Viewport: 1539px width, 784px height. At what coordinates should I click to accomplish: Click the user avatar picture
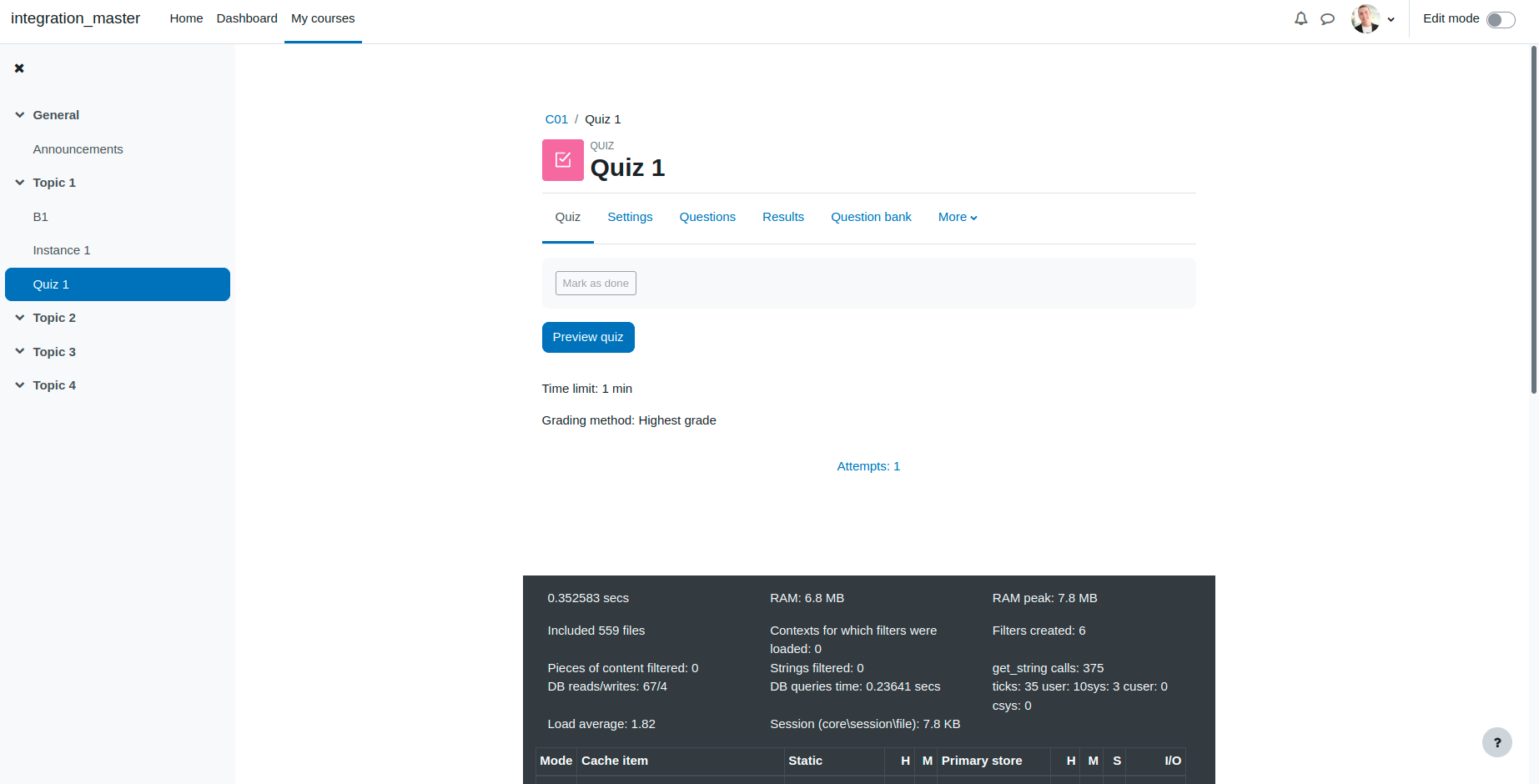click(1365, 18)
